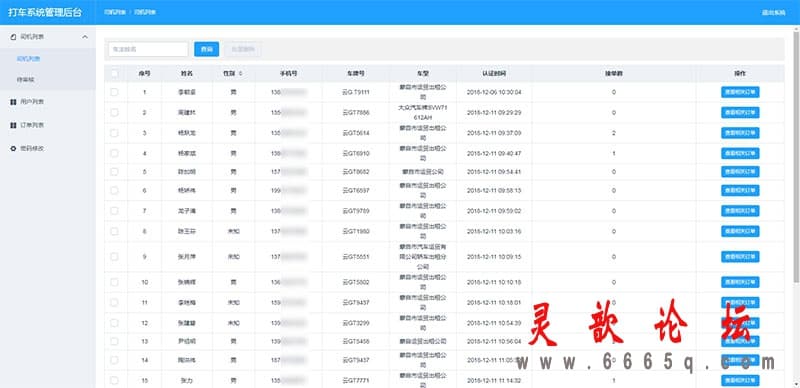Click license plate cell 云GT5614
The height and width of the screenshot is (388, 800).
[x=356, y=133]
